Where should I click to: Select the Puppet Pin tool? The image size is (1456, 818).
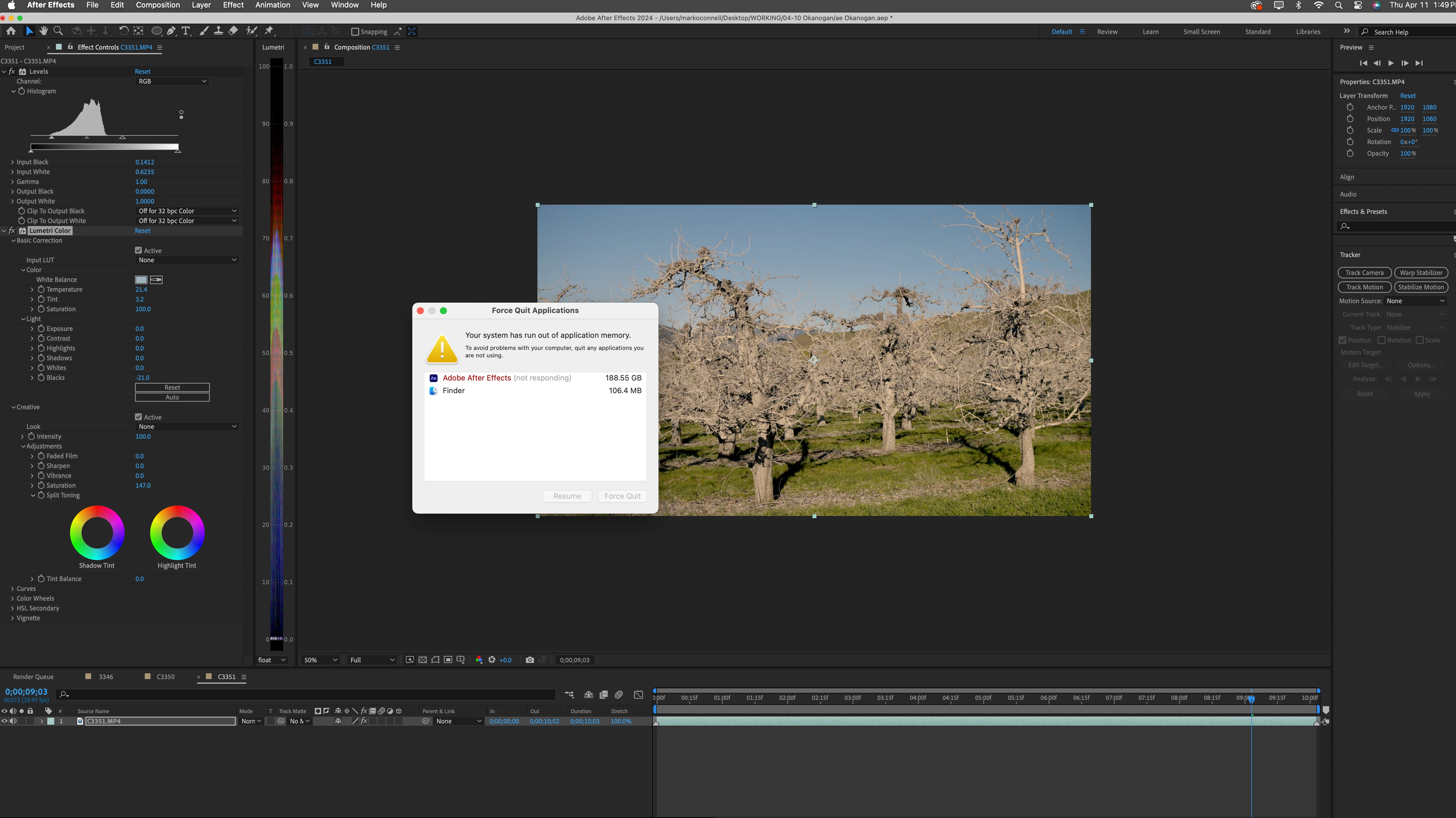pyautogui.click(x=269, y=31)
